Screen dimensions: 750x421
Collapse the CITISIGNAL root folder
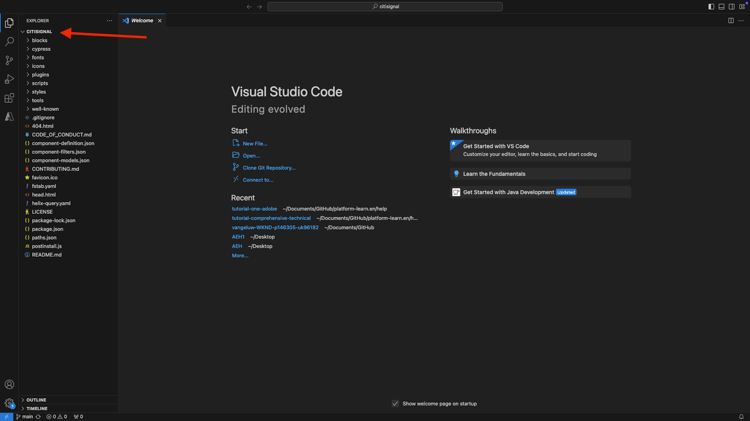[x=39, y=32]
